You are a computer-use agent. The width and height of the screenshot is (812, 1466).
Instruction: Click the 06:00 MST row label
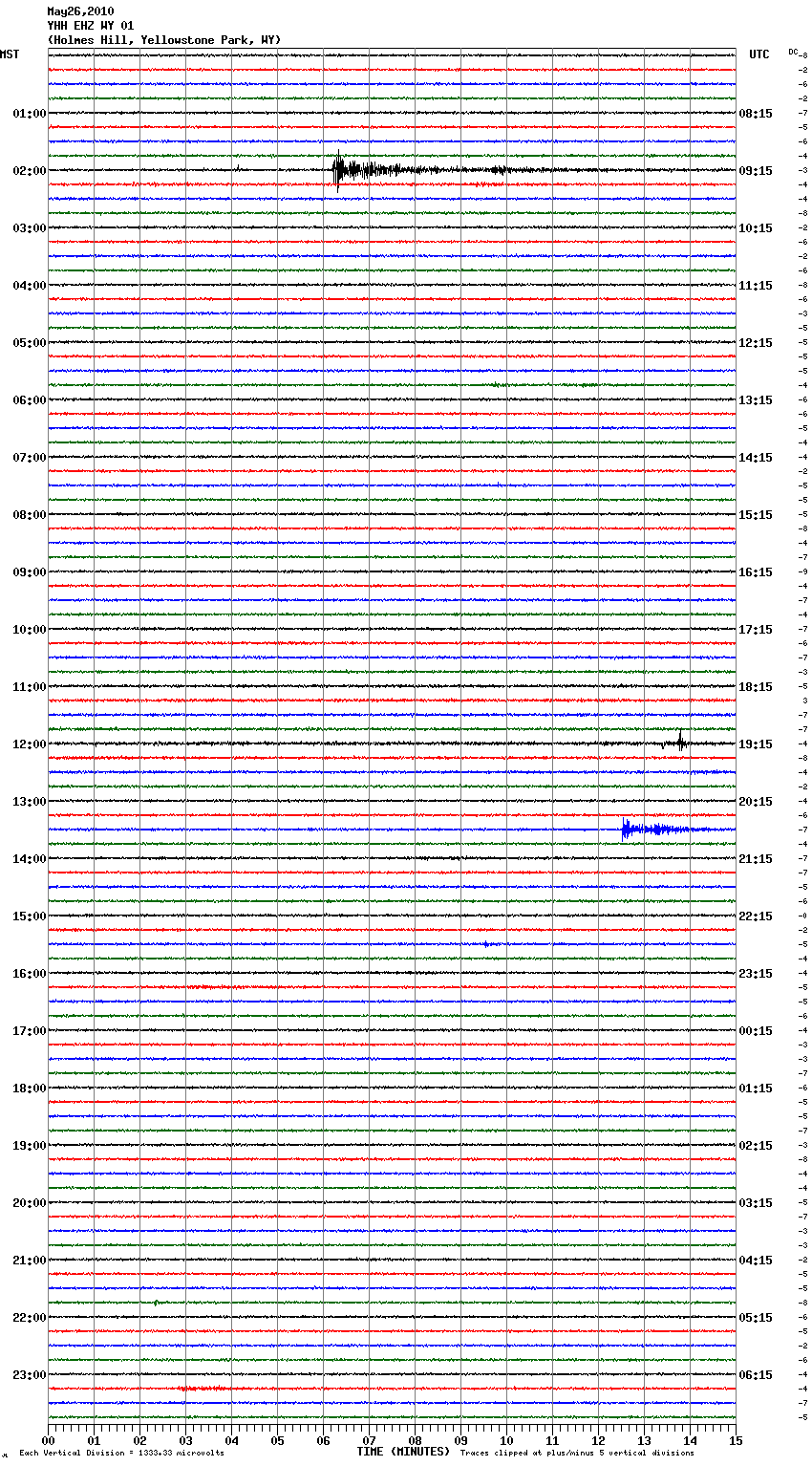point(30,400)
